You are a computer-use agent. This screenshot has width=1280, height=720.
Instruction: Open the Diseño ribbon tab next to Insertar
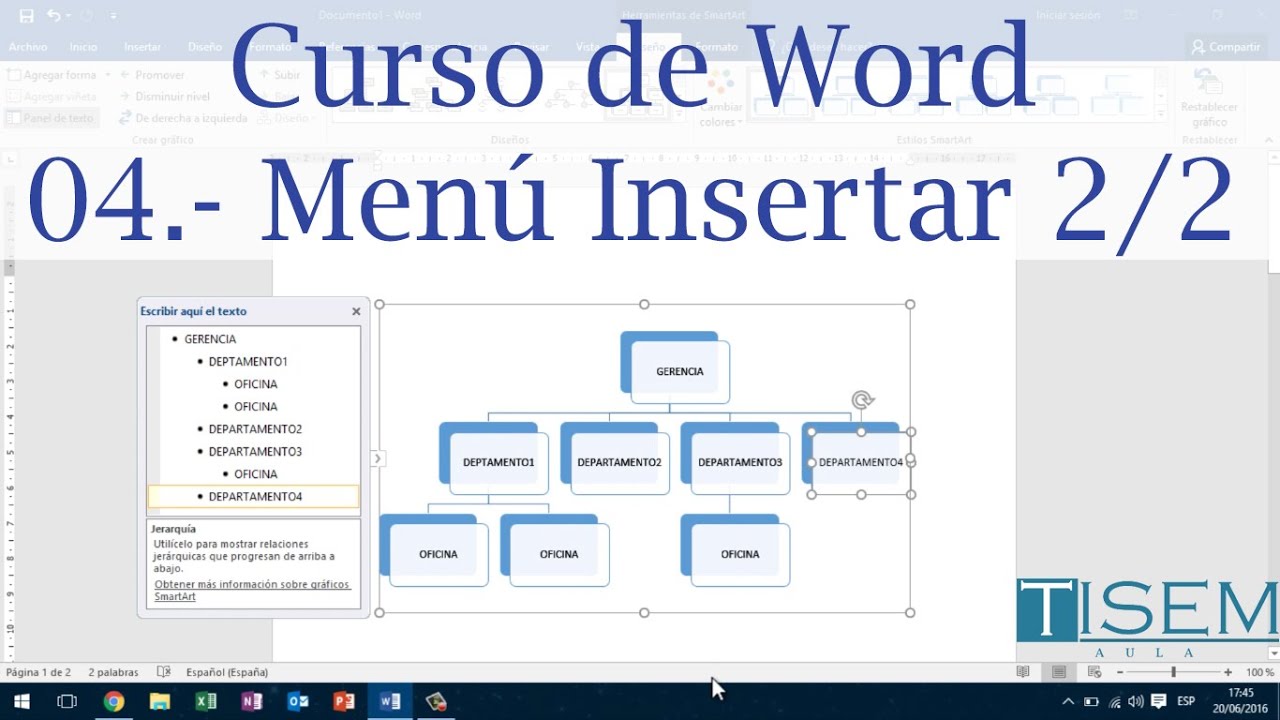[205, 47]
